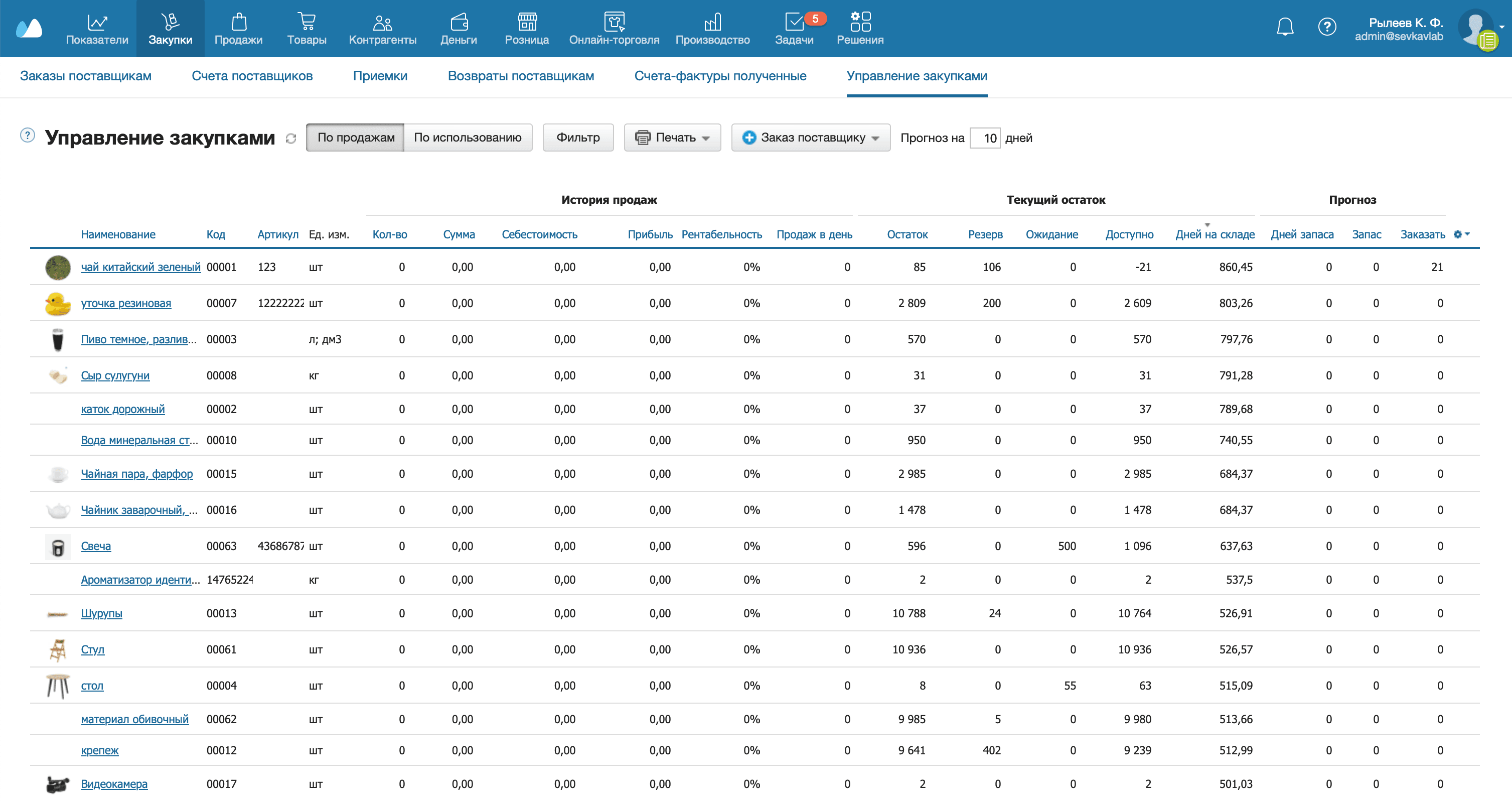Expand the Заказ поставщику dropdown
This screenshot has width=1512, height=801.
pyautogui.click(x=810, y=138)
